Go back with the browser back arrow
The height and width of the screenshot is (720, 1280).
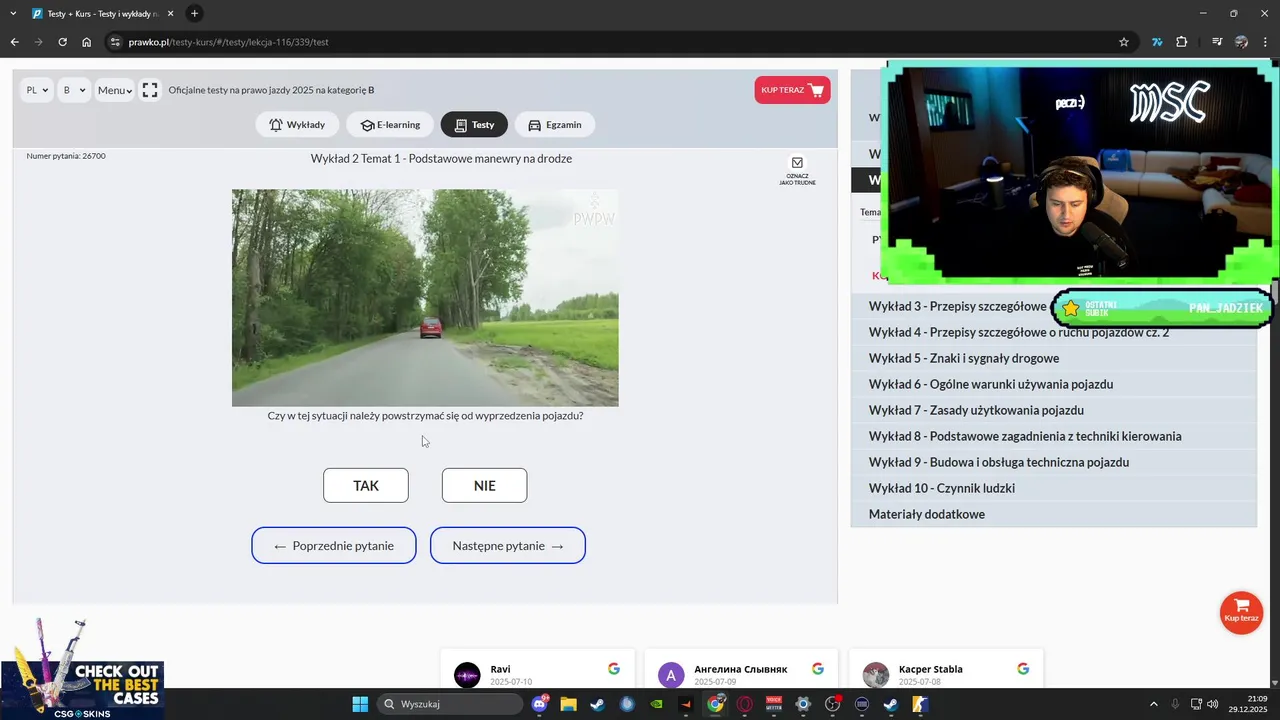tap(14, 42)
